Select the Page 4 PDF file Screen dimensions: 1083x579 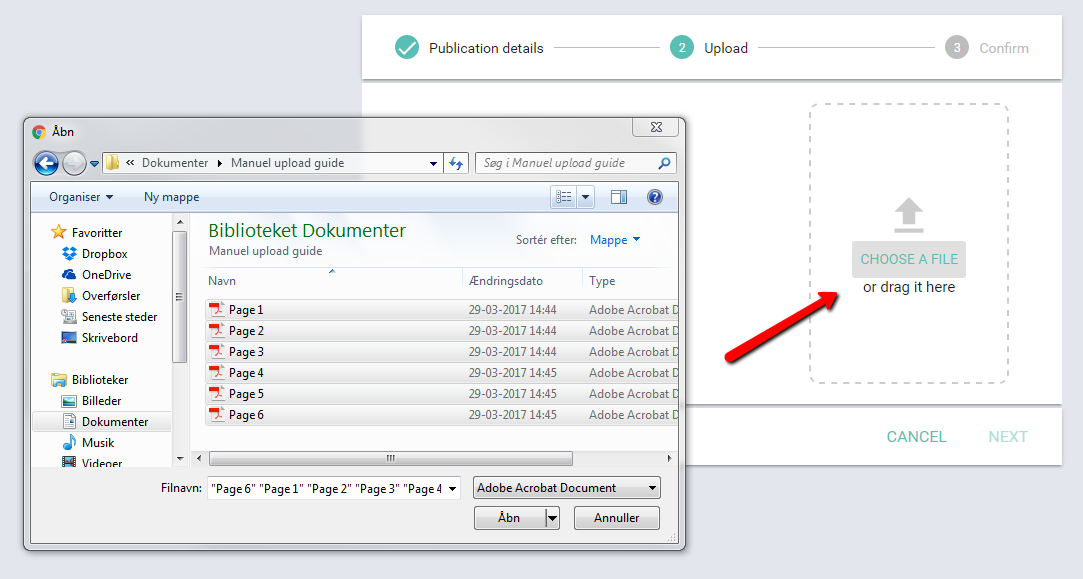point(246,373)
